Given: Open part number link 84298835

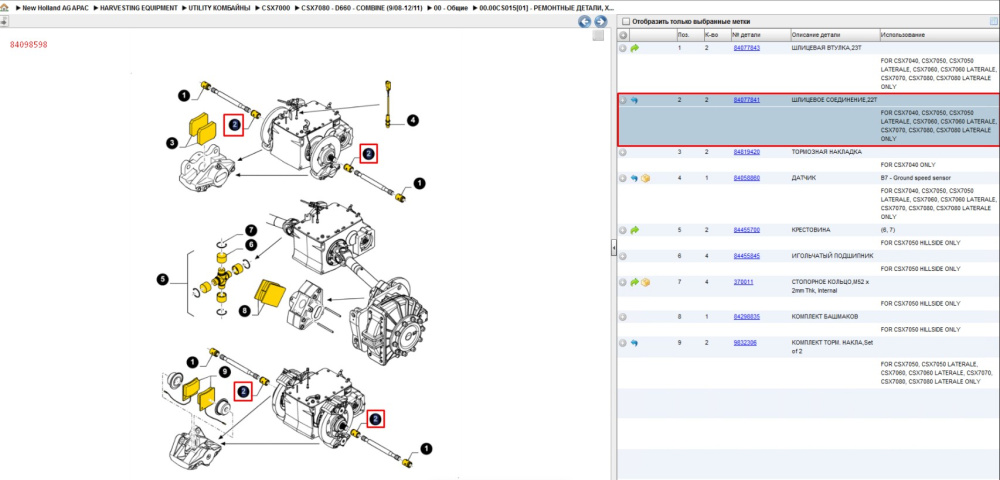Looking at the screenshot, I should pyautogui.click(x=746, y=317).
